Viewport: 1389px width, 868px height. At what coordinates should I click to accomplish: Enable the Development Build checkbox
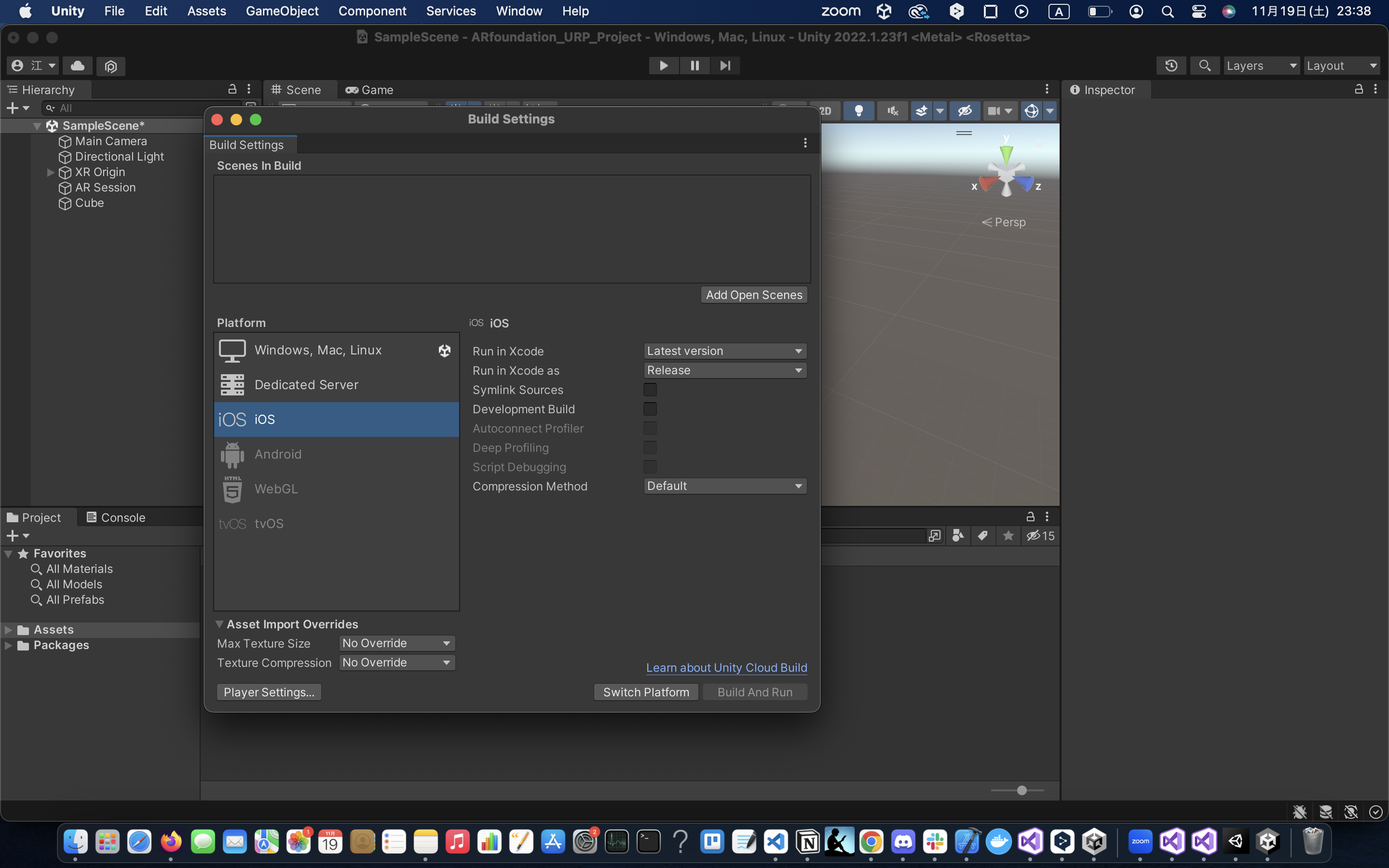[x=649, y=409]
